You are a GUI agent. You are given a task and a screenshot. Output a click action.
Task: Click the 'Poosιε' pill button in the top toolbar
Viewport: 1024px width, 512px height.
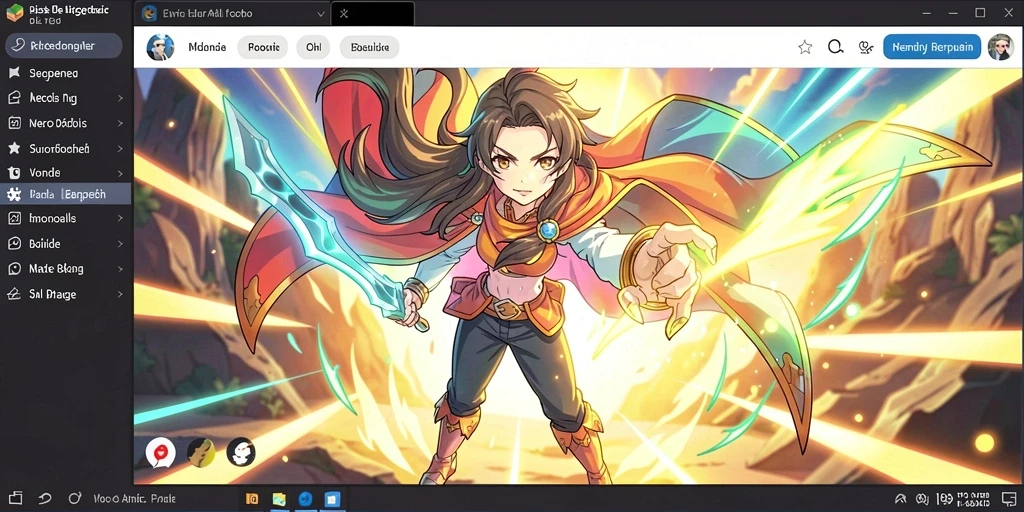pyautogui.click(x=263, y=47)
